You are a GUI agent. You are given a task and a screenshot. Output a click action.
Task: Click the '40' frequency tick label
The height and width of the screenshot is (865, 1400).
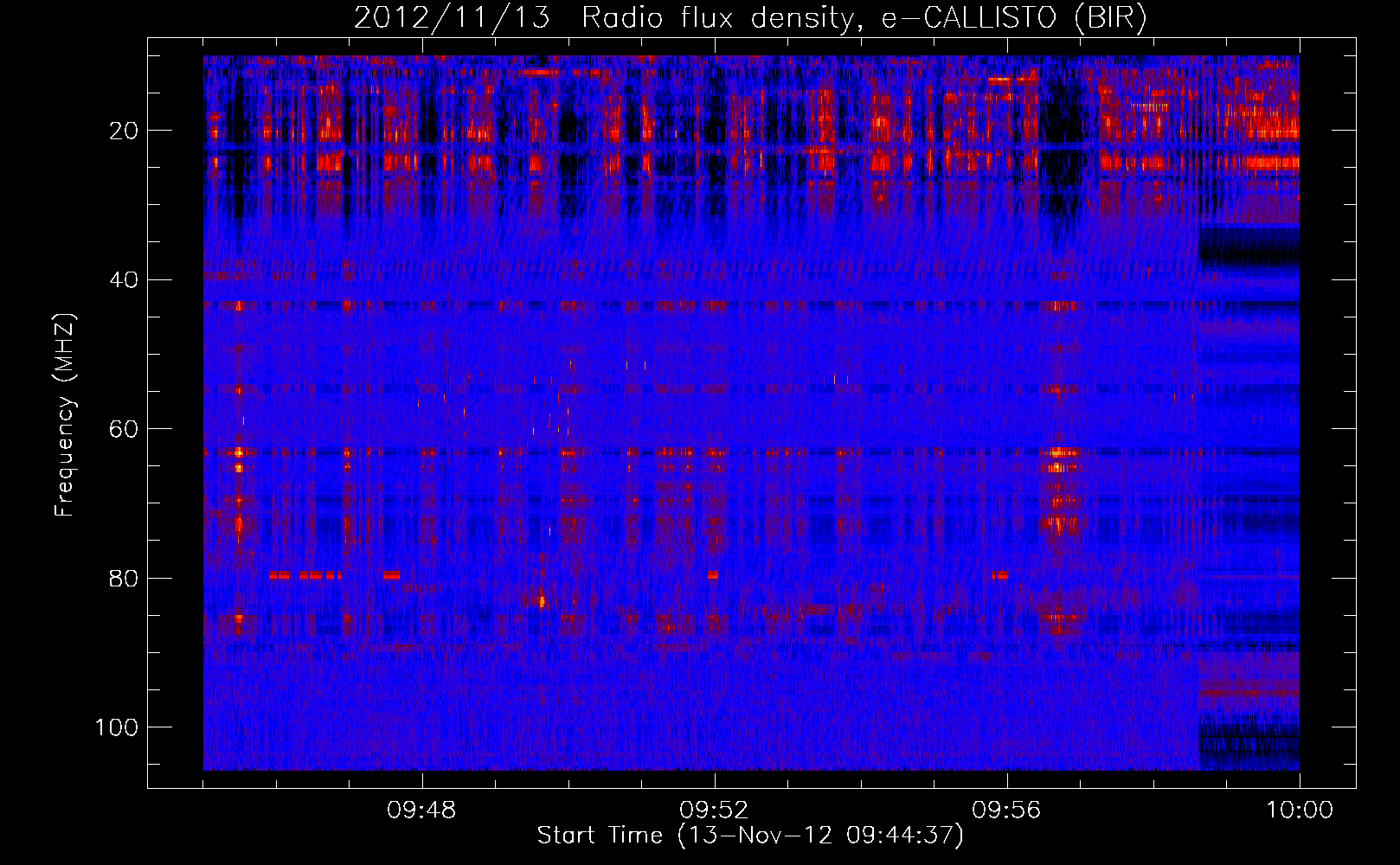125,280
